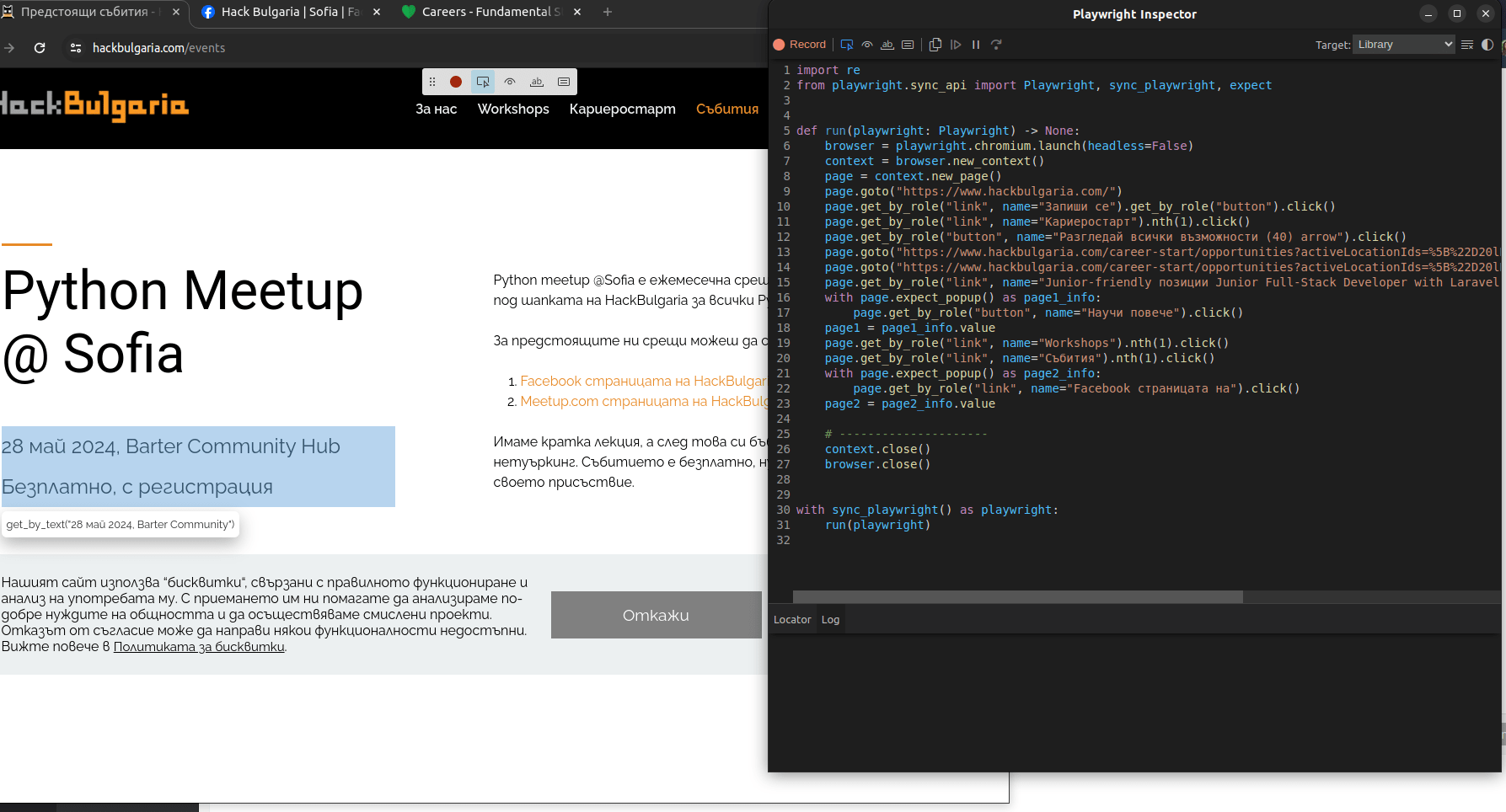Toggle Pick locator on the page overlay toolbar
This screenshot has height=812, width=1506.
coord(483,82)
